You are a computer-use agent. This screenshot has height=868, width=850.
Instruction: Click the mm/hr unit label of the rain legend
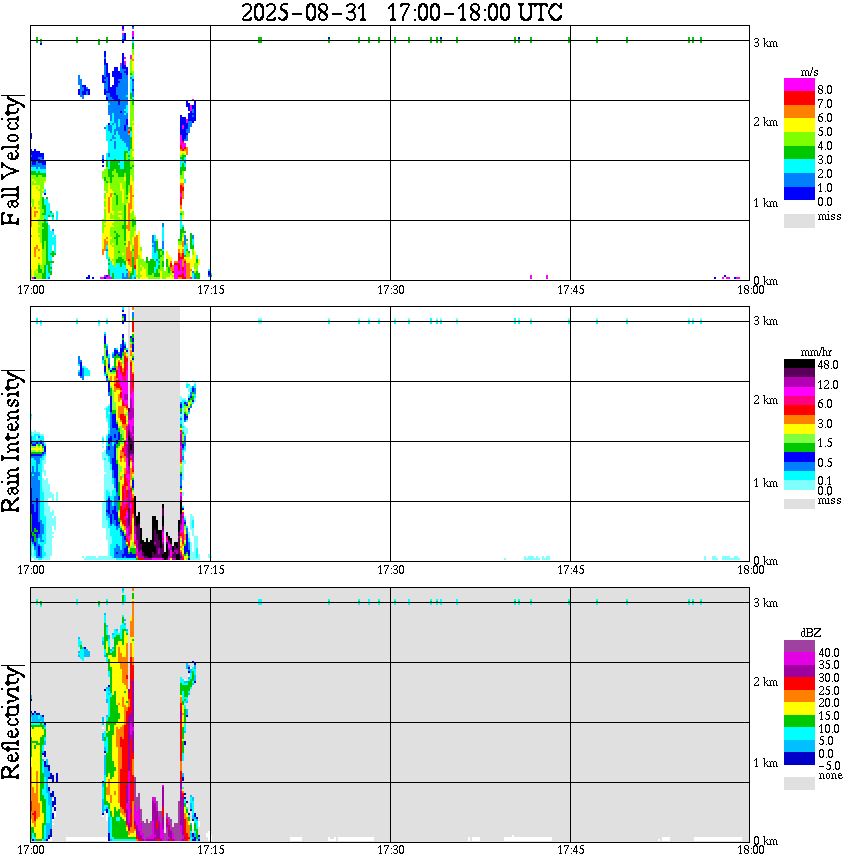[x=816, y=352]
